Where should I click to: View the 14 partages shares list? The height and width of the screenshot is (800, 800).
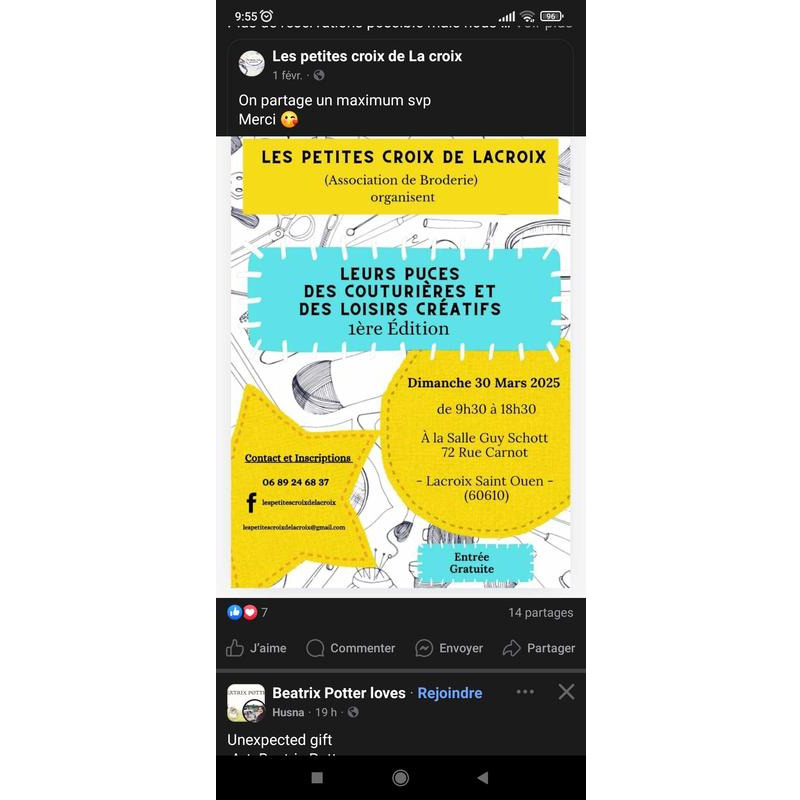(540, 612)
